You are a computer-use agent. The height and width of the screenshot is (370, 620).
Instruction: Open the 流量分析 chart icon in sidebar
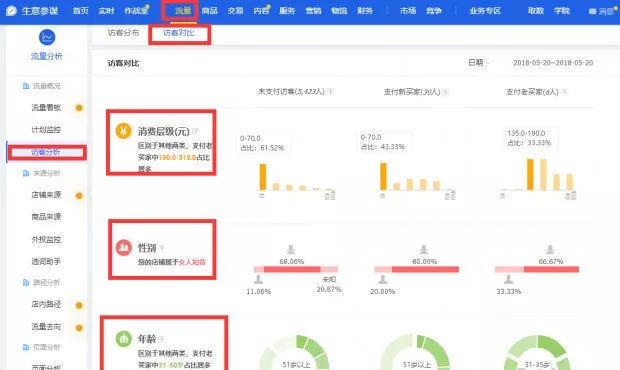pyautogui.click(x=47, y=38)
